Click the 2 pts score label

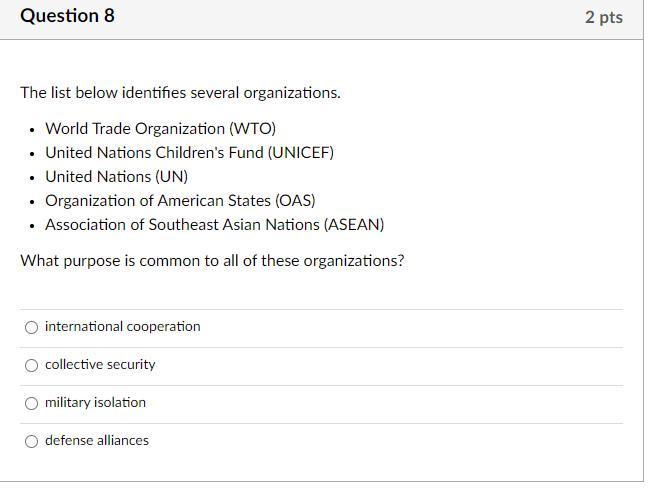point(603,17)
